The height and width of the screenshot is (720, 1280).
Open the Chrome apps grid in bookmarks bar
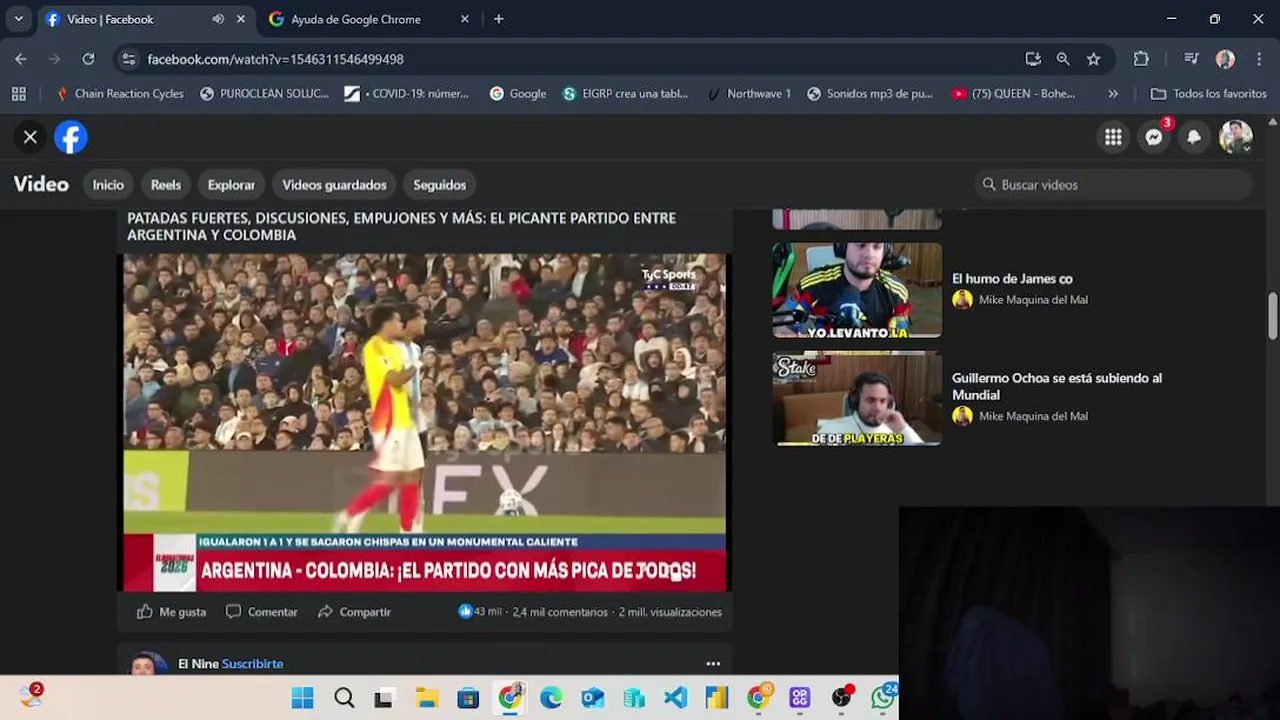coord(18,93)
